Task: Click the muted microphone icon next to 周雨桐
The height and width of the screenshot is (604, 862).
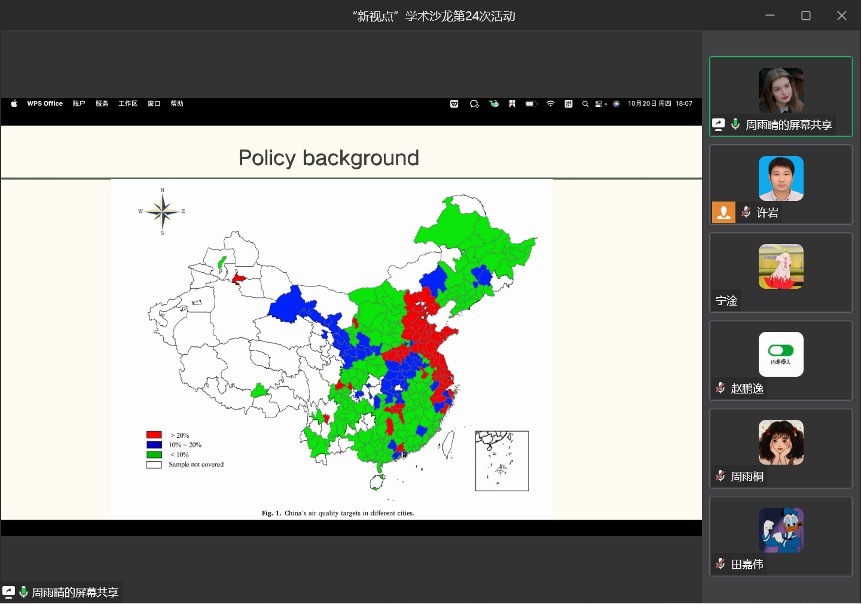Action: pos(720,476)
